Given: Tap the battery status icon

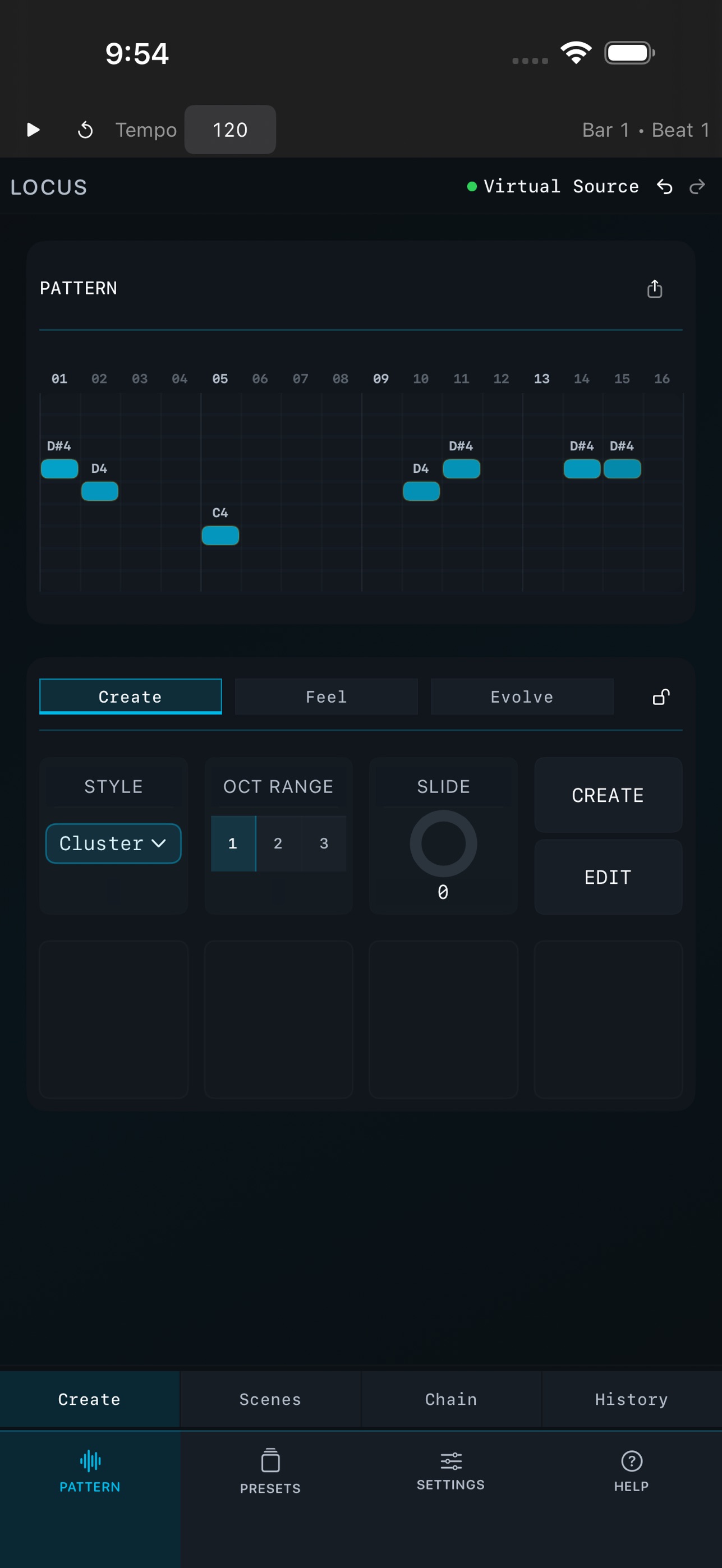Looking at the screenshot, I should 629,53.
